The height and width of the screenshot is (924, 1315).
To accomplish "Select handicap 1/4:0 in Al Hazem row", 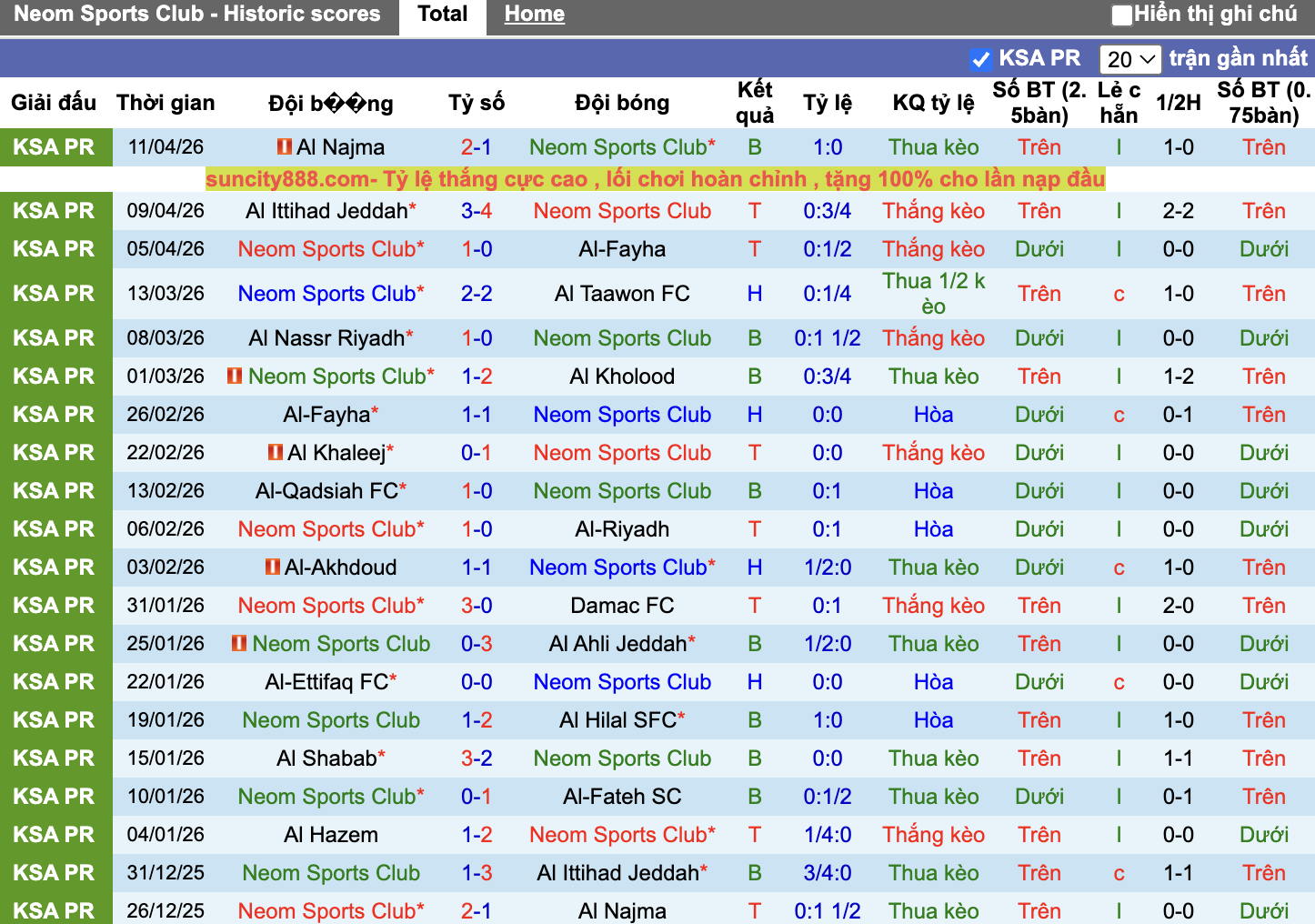I will [x=828, y=835].
